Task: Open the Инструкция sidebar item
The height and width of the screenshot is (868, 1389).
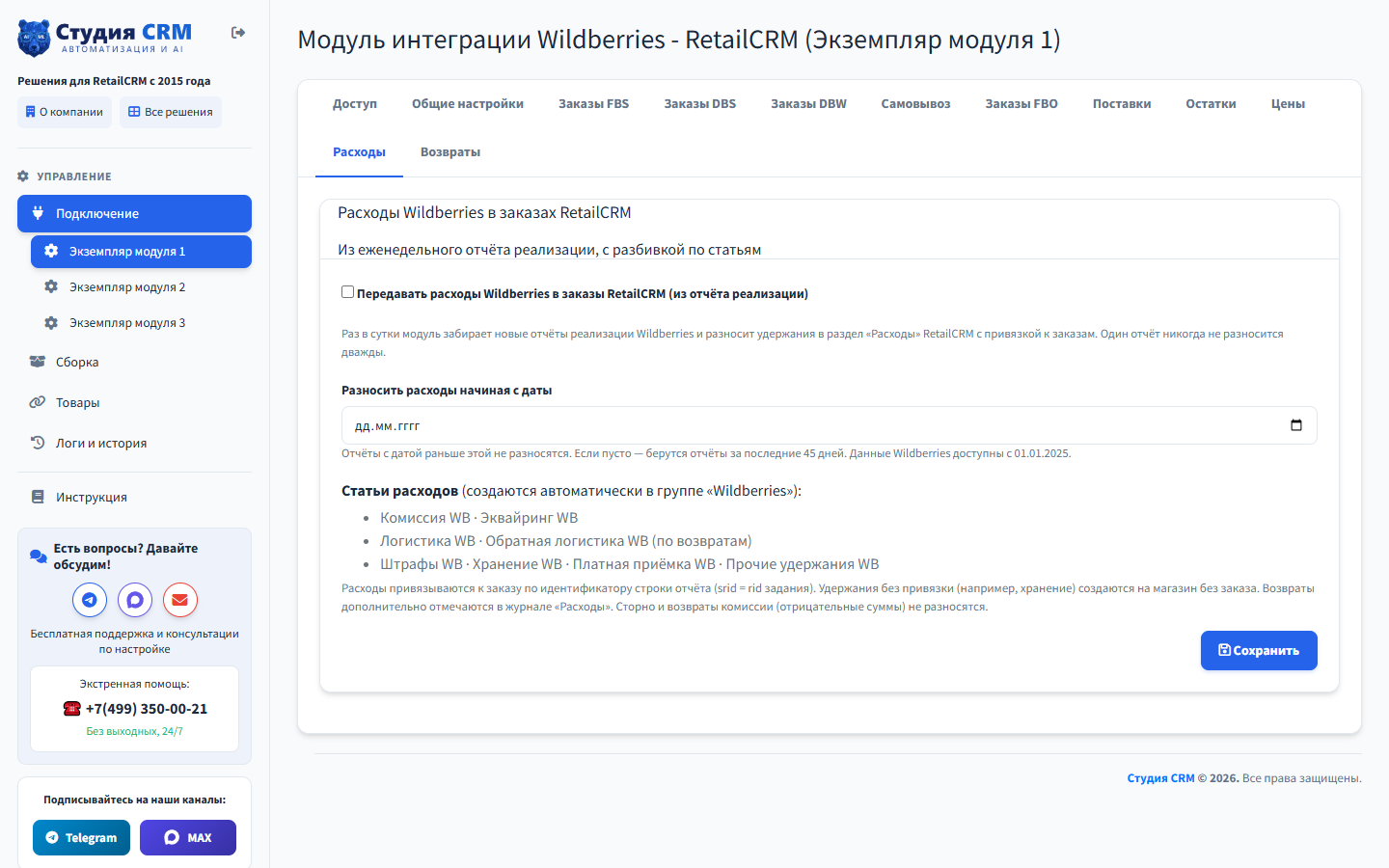Action: pos(134,497)
